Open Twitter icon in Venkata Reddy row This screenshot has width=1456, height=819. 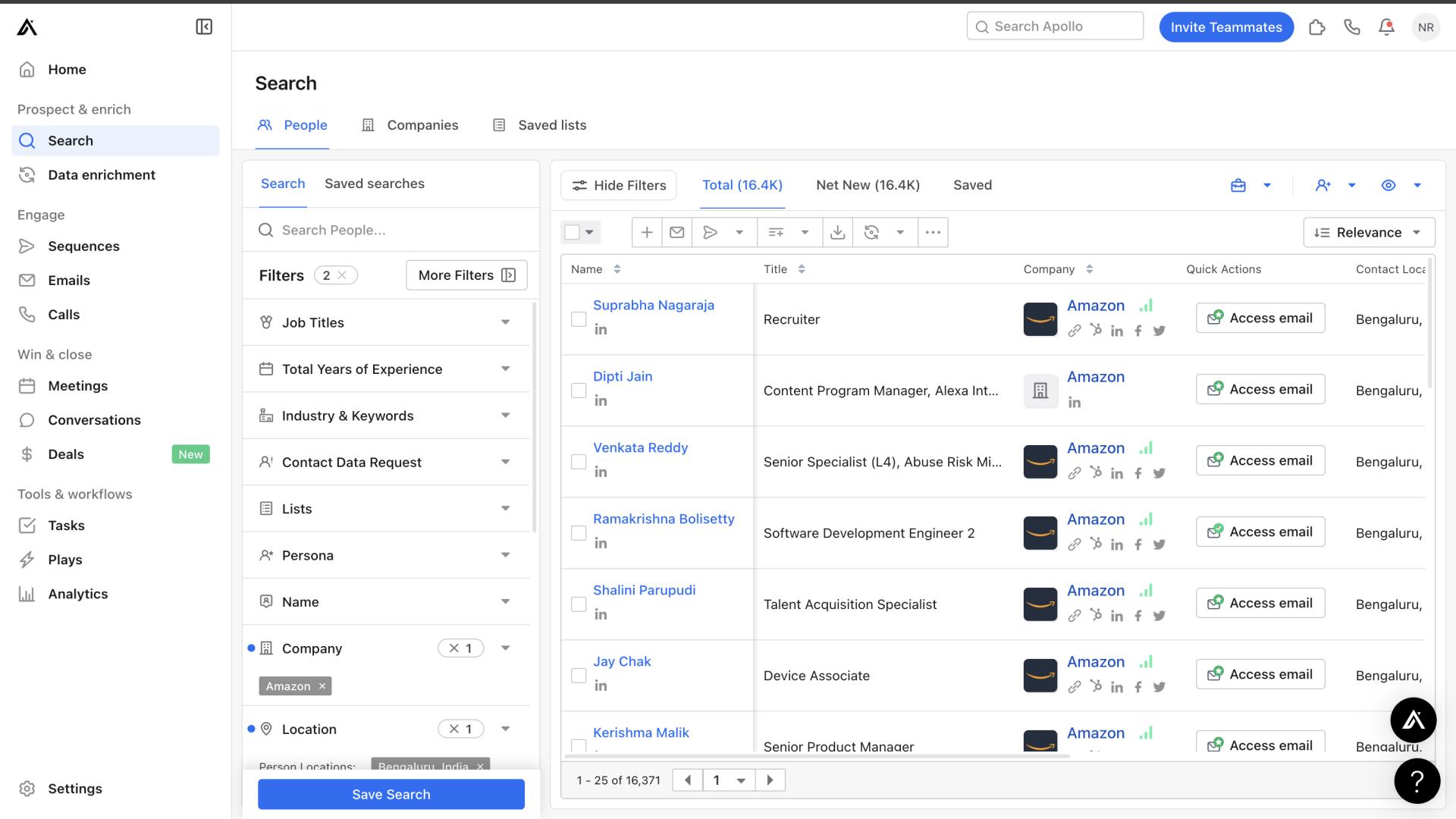tap(1159, 473)
